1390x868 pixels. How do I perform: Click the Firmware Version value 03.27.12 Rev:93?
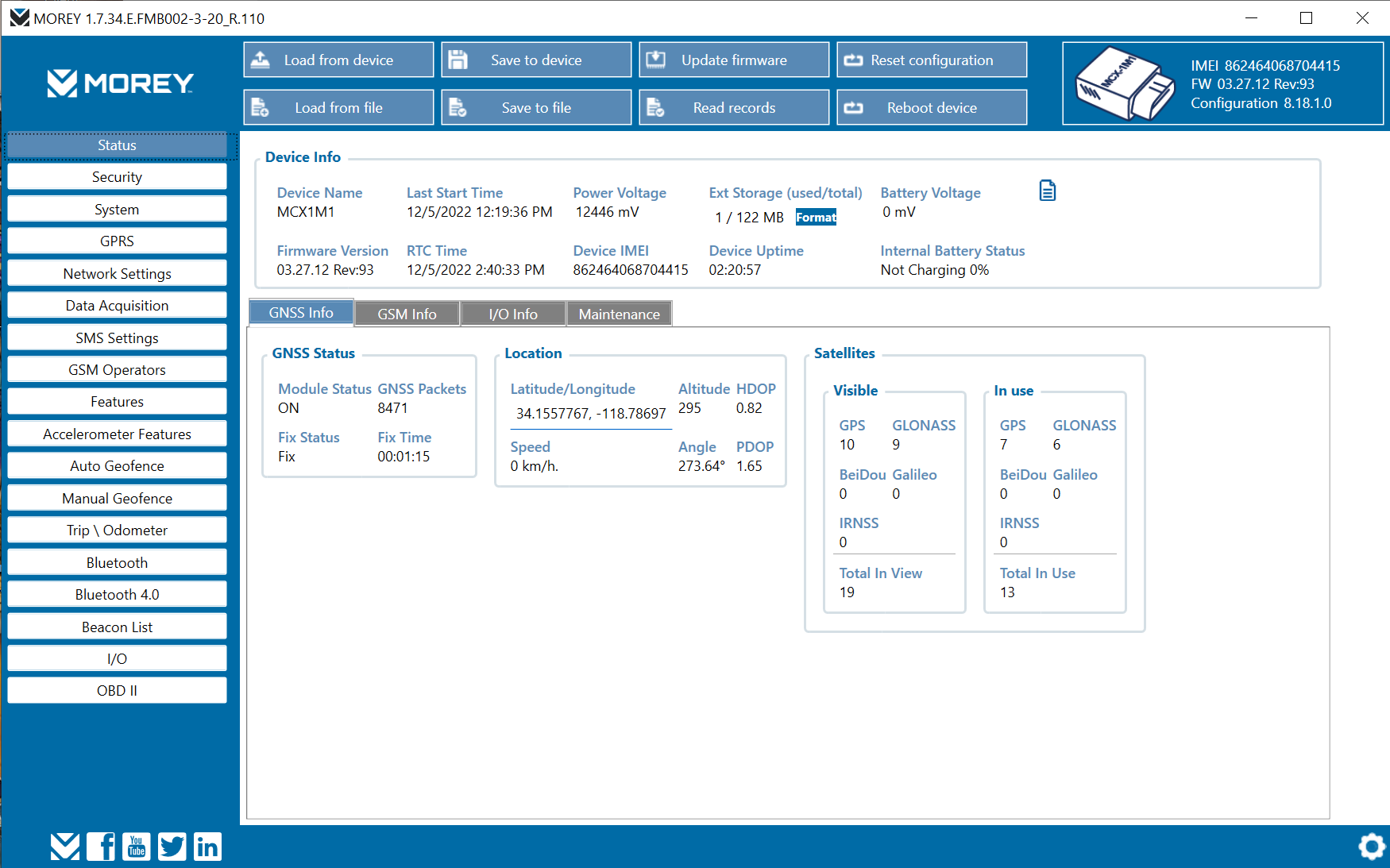click(325, 270)
